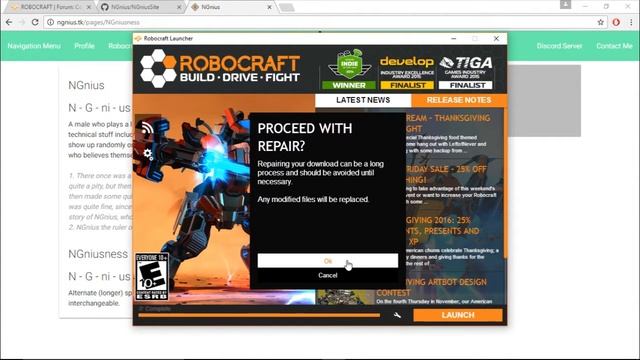
Task: Open the Discord Server link
Action: pos(559,46)
